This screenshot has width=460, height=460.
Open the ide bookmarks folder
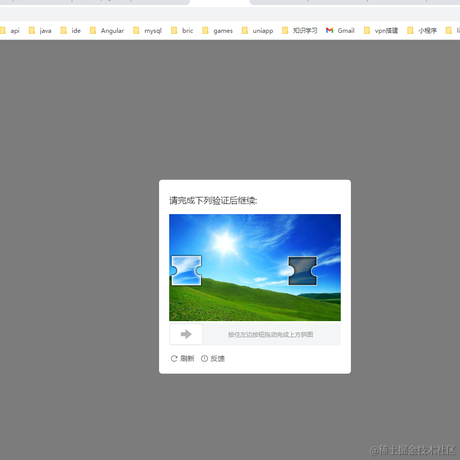tap(71, 31)
